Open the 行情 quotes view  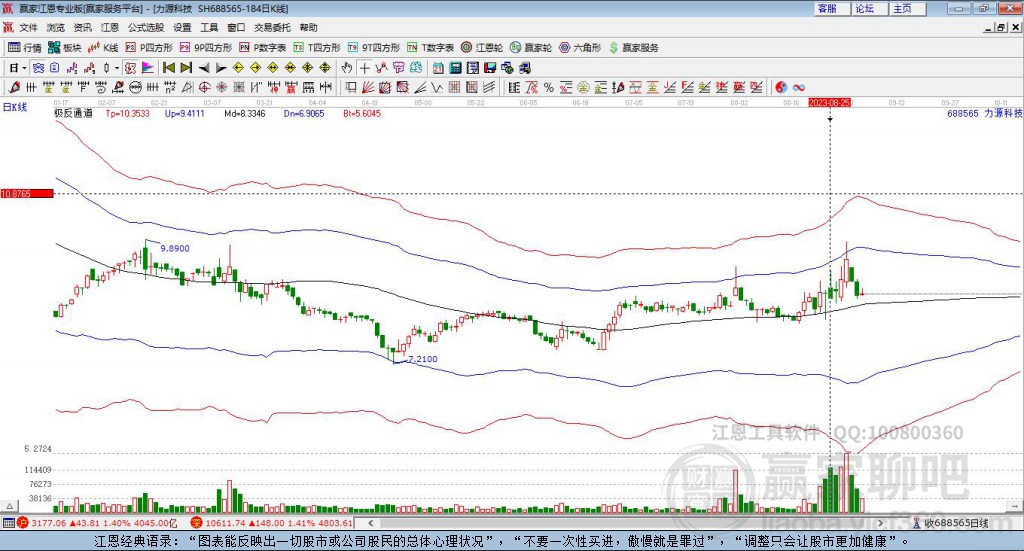(x=24, y=48)
